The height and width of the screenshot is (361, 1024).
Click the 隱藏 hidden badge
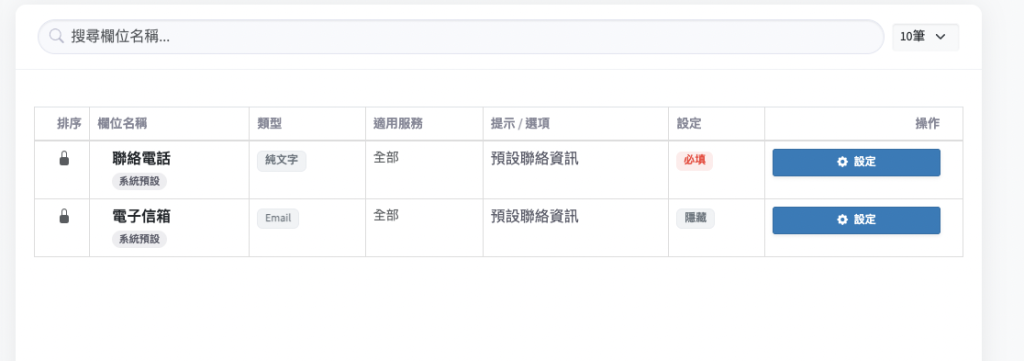(x=695, y=219)
